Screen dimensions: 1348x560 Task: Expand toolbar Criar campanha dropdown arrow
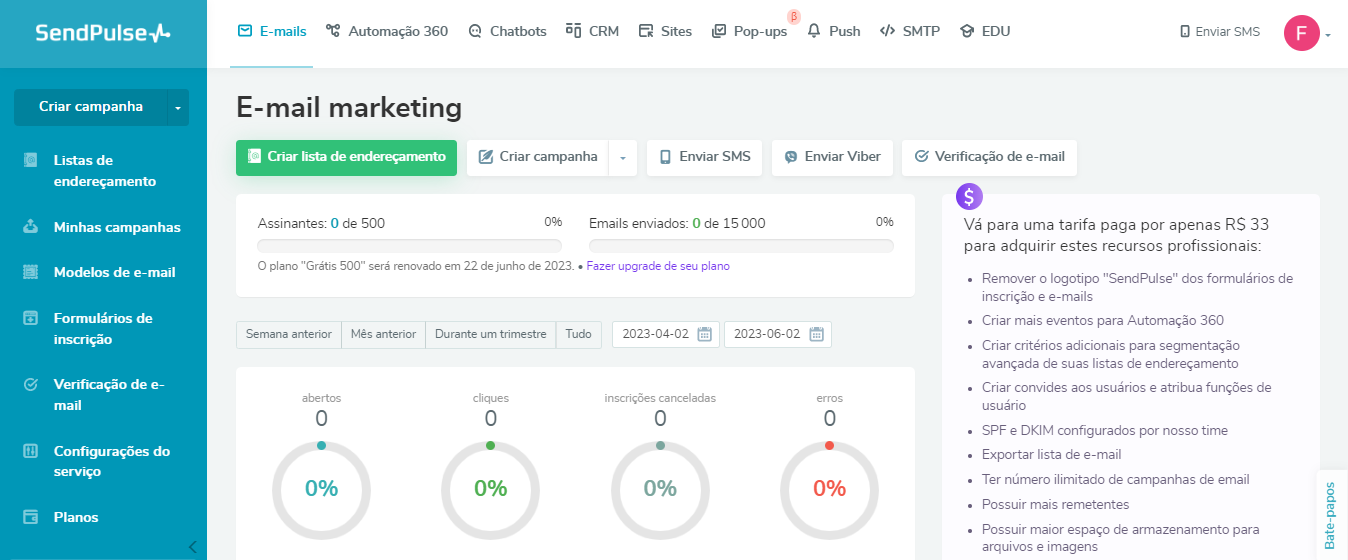click(623, 157)
